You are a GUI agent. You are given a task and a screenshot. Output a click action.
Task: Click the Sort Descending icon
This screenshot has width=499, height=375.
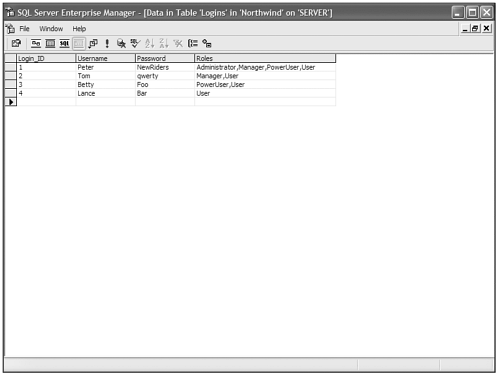click(x=164, y=43)
